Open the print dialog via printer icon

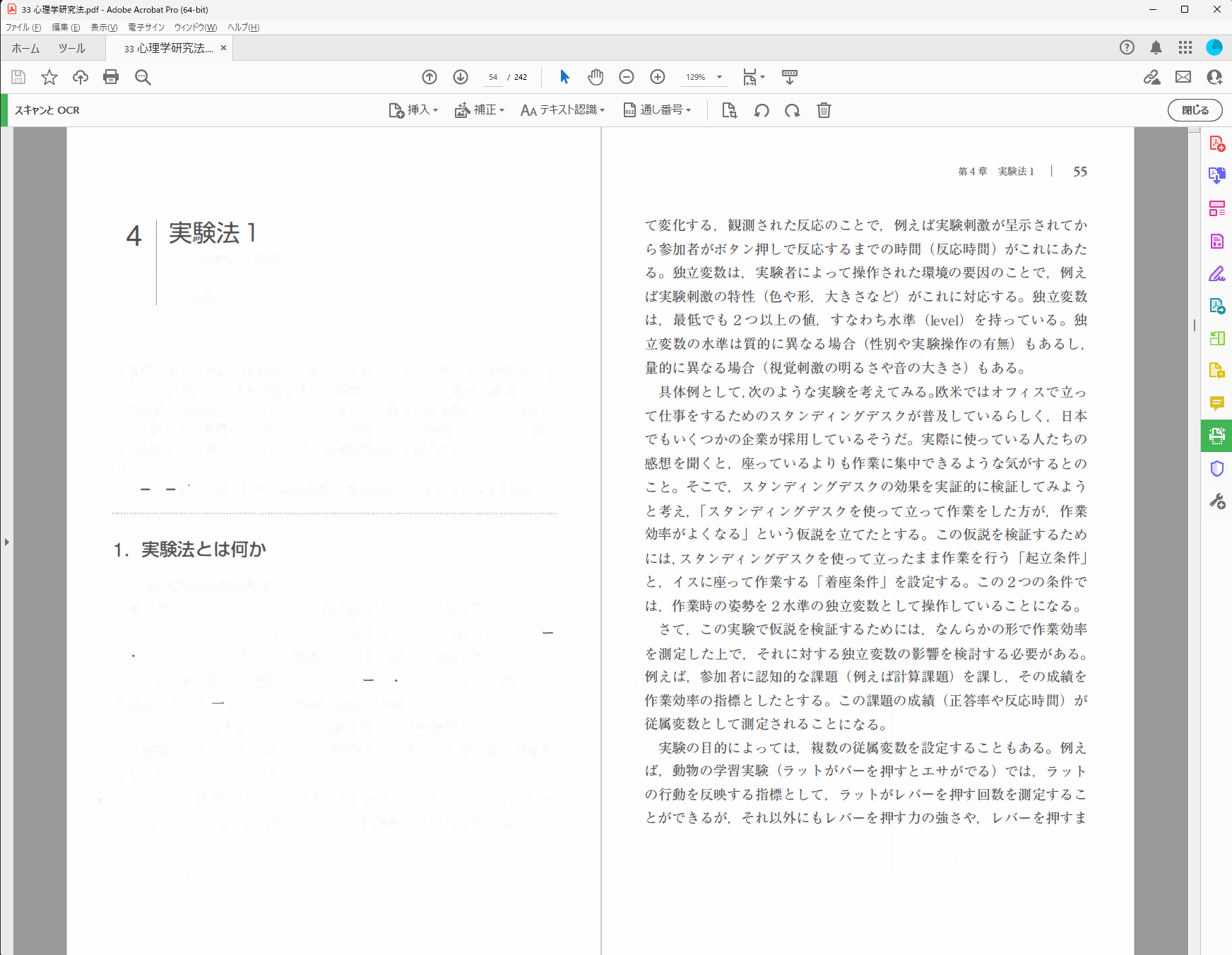pos(111,77)
